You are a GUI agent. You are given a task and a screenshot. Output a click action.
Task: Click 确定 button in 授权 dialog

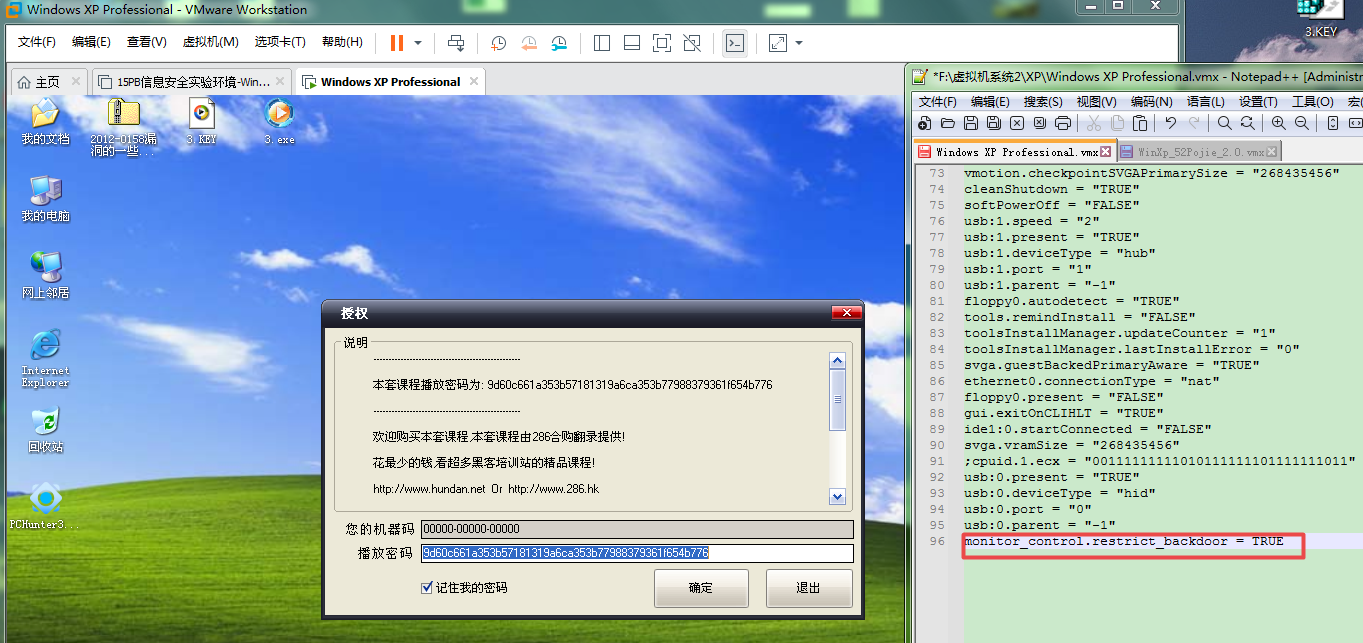pos(701,588)
